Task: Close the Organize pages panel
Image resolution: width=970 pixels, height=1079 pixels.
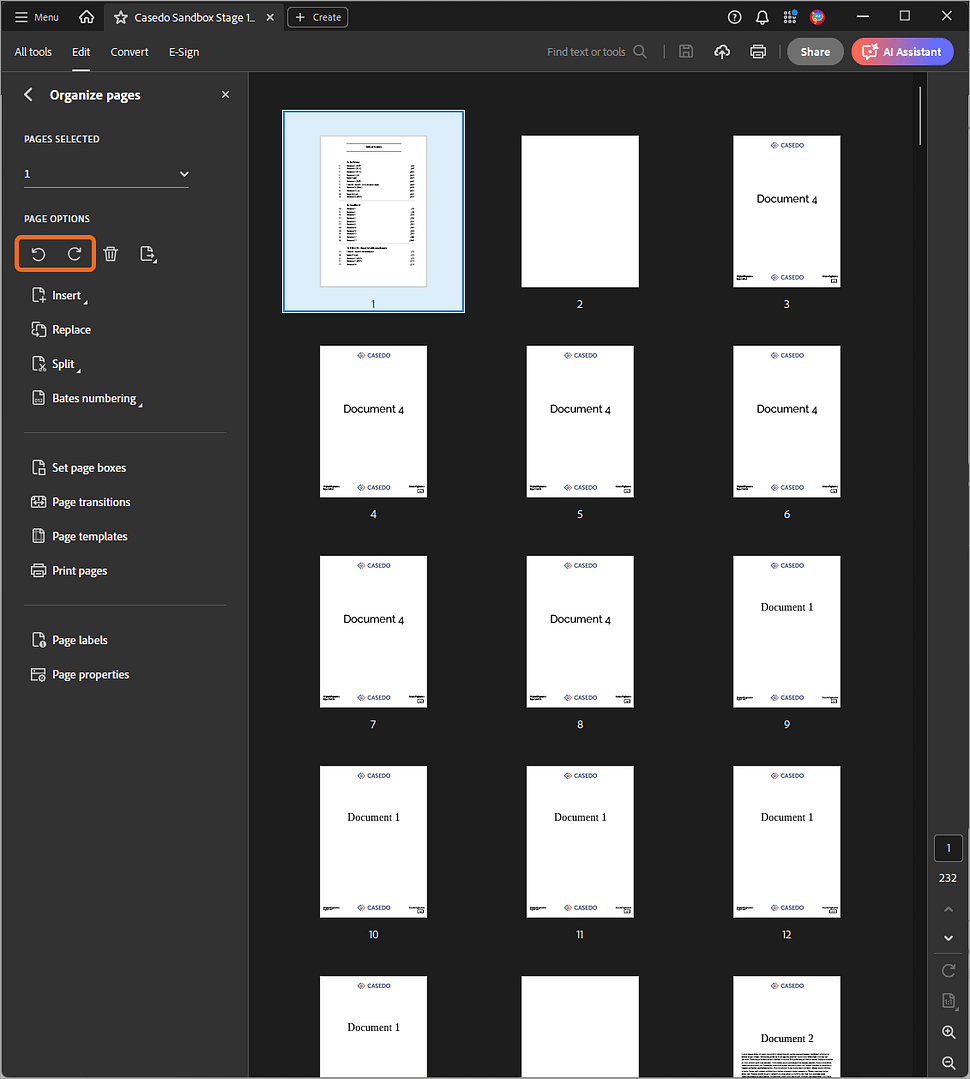Action: (225, 93)
